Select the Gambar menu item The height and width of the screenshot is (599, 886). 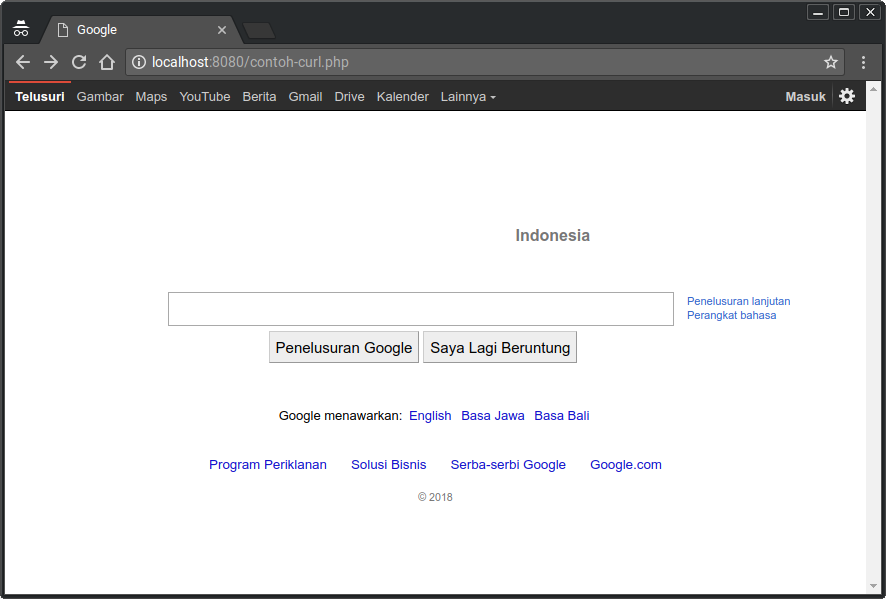[100, 96]
